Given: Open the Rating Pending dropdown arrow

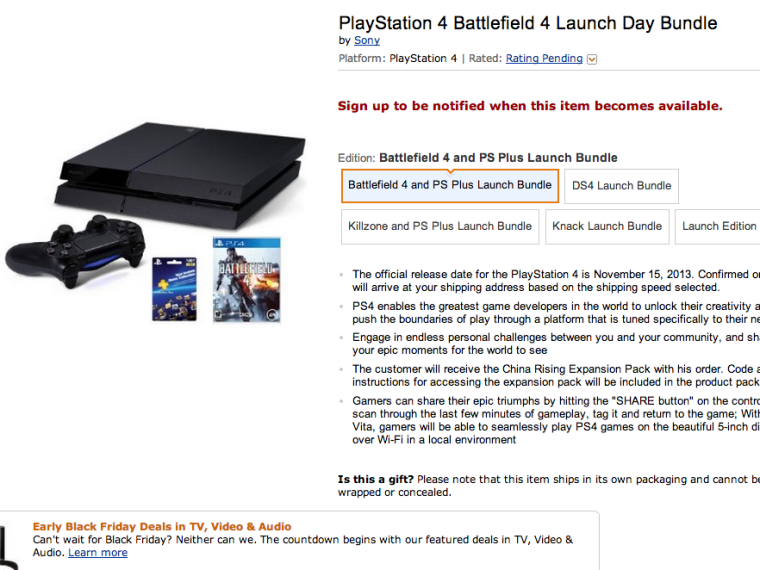Looking at the screenshot, I should [592, 59].
